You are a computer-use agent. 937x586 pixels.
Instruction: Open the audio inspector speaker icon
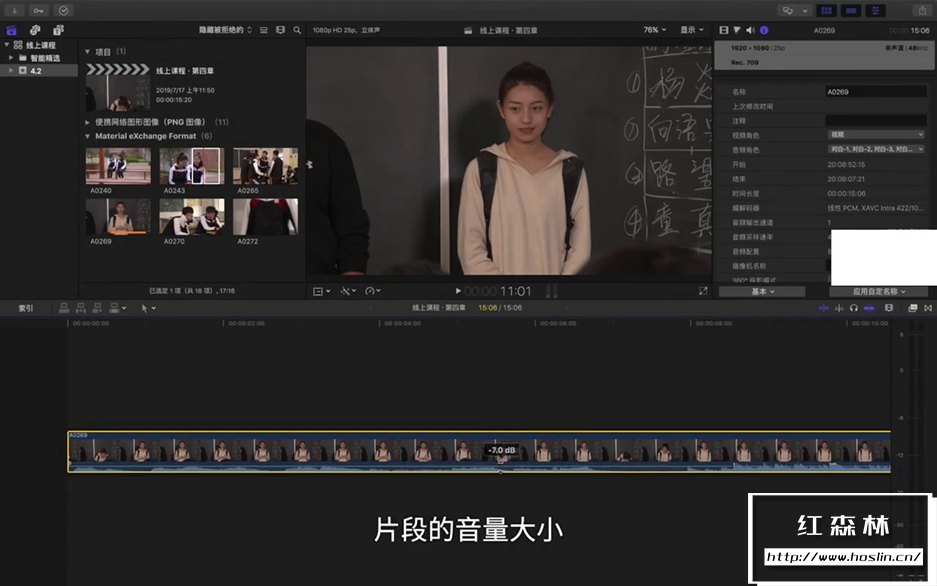pos(750,30)
